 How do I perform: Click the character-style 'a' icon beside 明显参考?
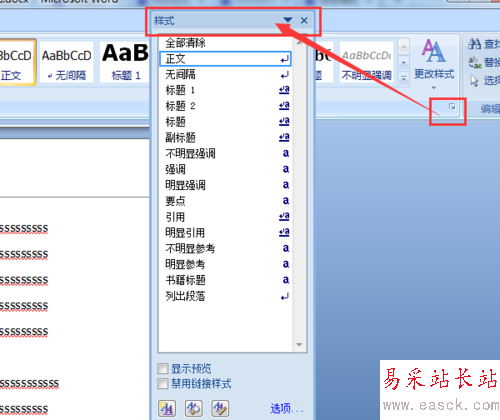[x=286, y=264]
